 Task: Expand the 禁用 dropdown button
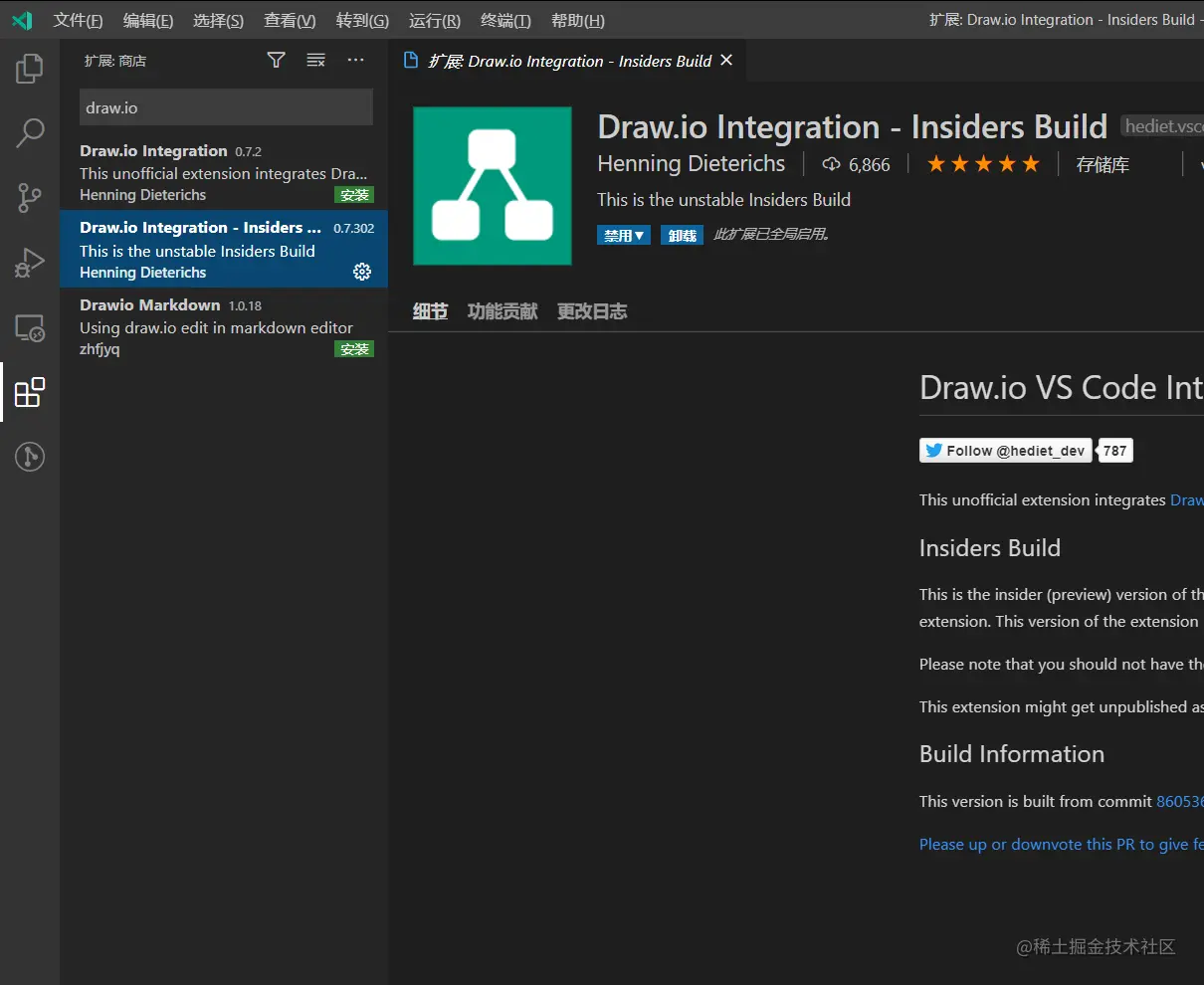pyautogui.click(x=624, y=236)
